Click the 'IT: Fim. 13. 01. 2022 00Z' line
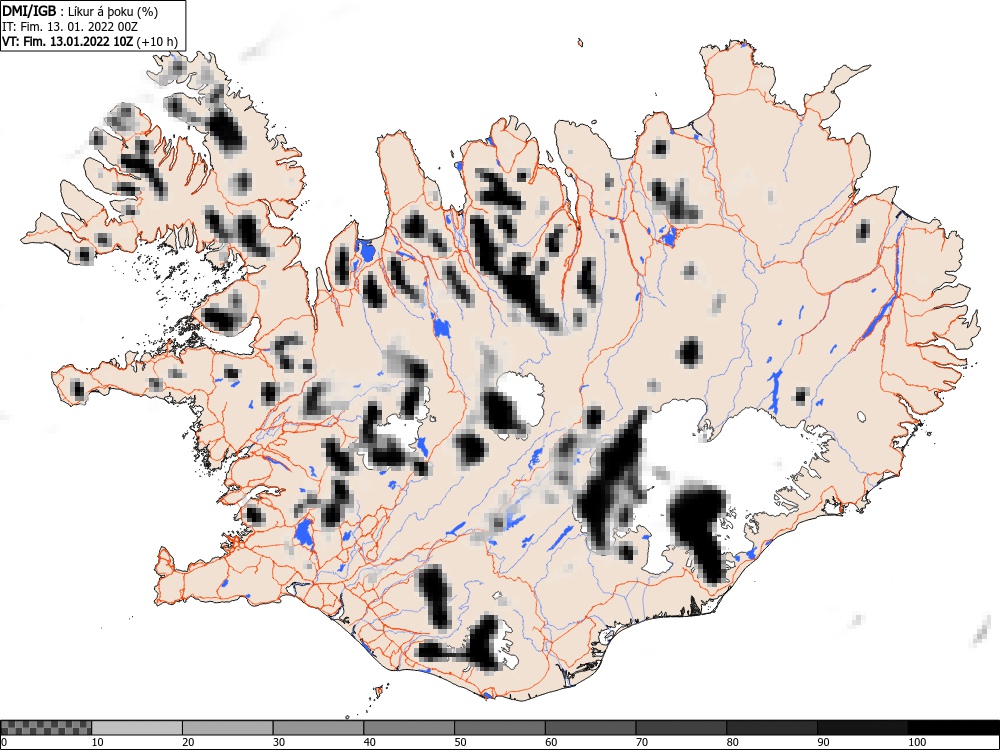1000x750 pixels. point(70,27)
